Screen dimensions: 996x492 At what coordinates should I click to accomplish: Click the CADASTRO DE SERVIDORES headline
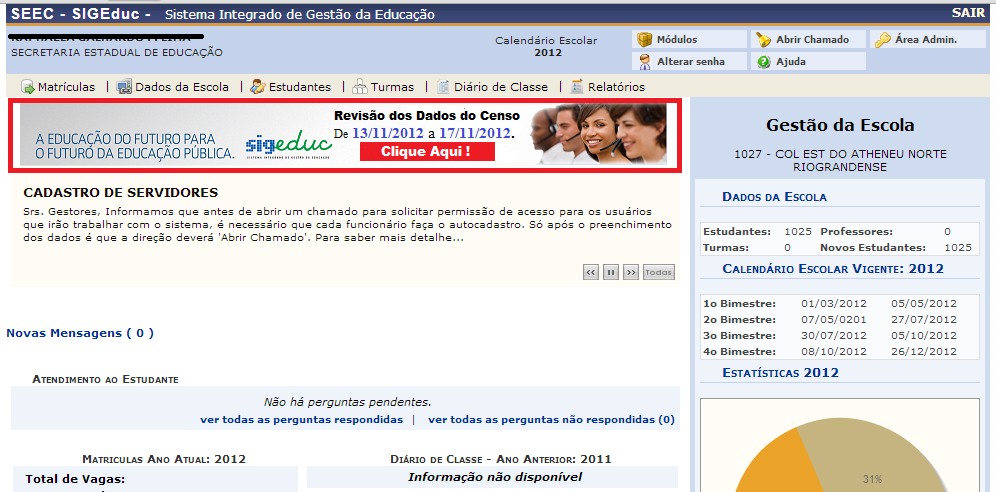point(121,192)
